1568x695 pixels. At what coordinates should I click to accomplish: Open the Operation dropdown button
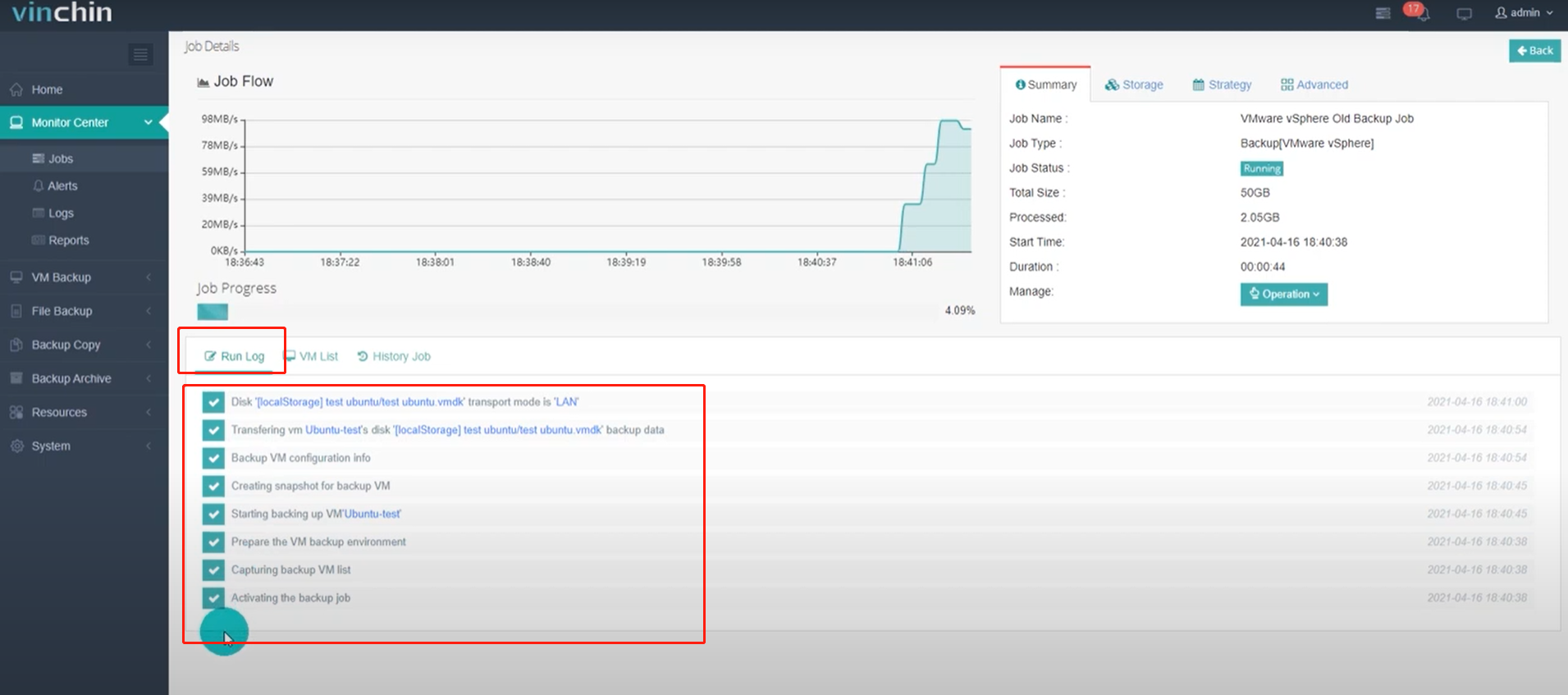pos(1284,294)
